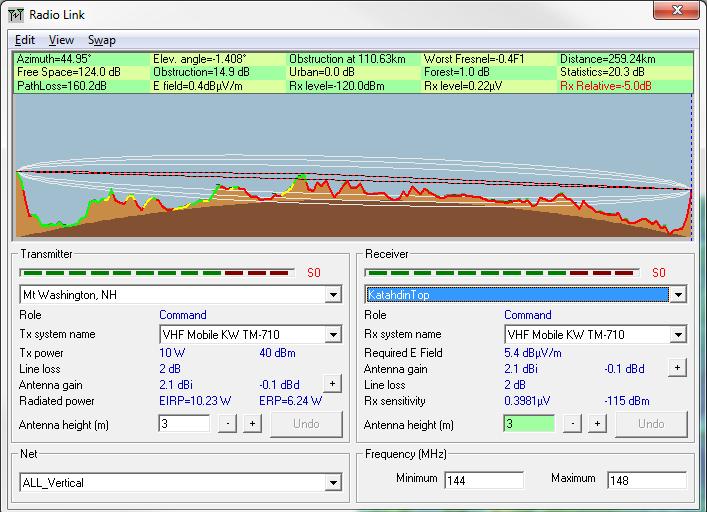Click the Minimum frequency input field
The height and width of the screenshot is (512, 707).
pyautogui.click(x=484, y=479)
